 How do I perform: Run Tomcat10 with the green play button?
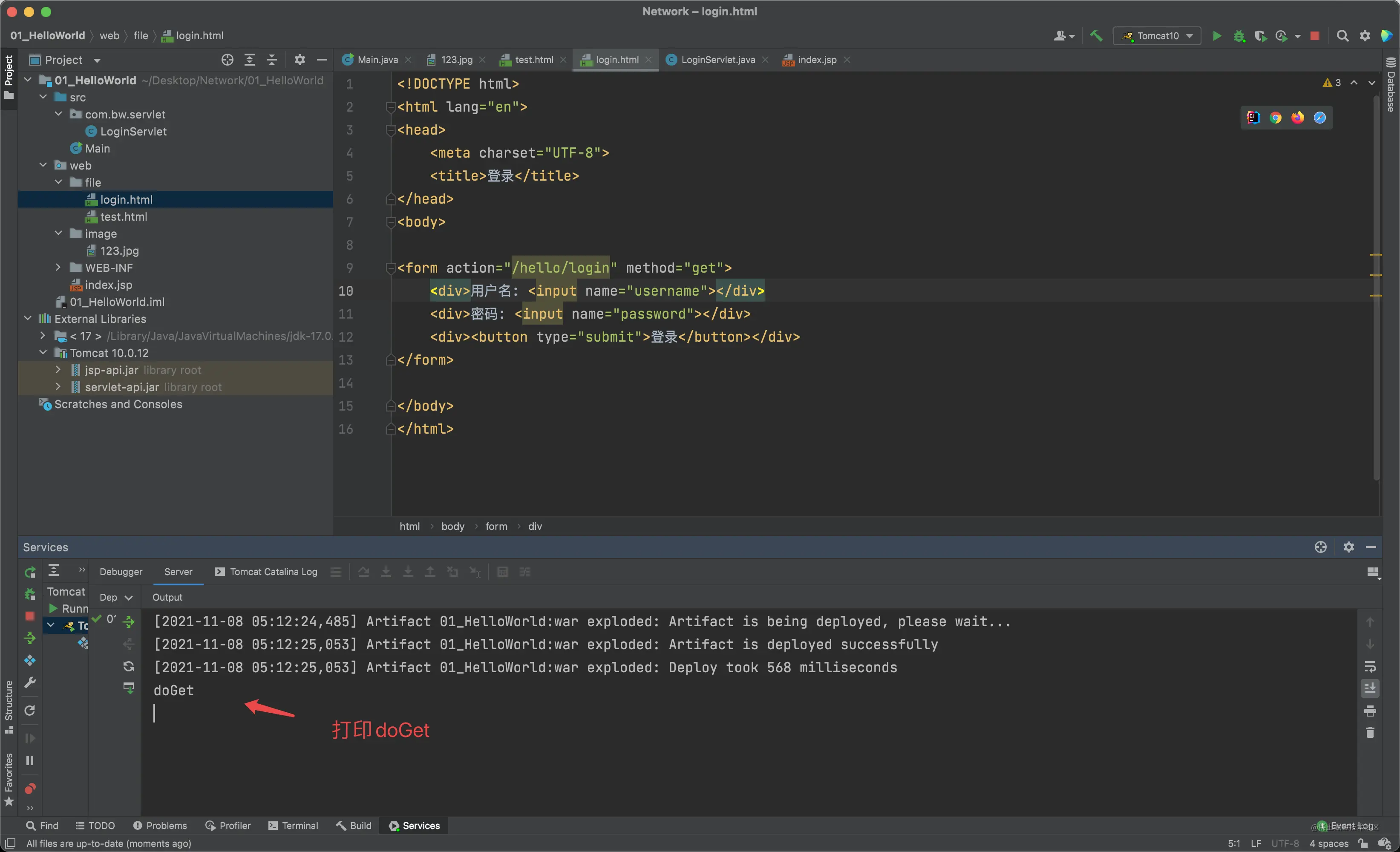click(x=1216, y=36)
